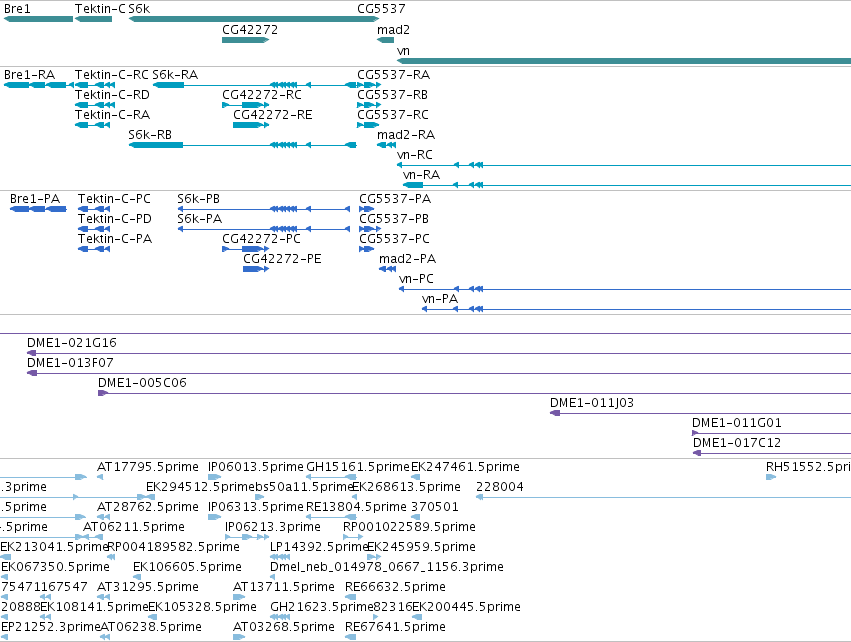Click EST AT28762.5prime

148,507
